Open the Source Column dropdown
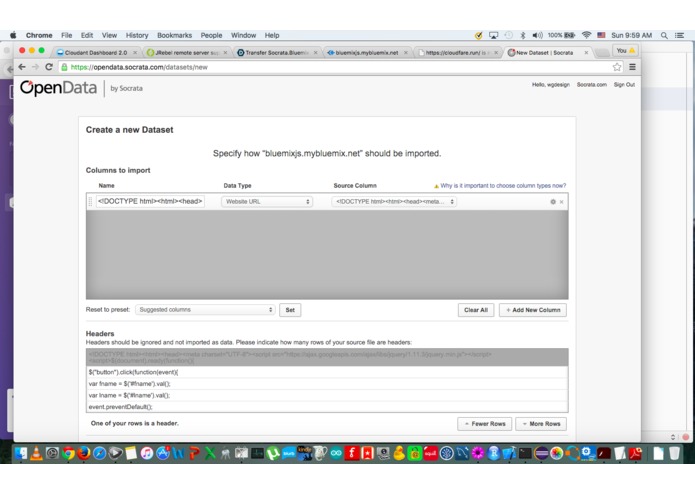 click(394, 202)
